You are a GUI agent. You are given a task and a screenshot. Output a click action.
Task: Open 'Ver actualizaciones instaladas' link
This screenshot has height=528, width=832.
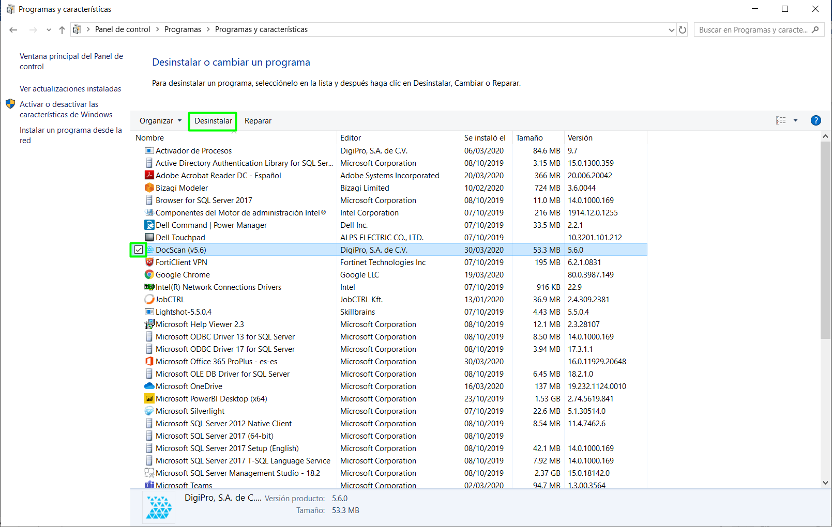[70, 88]
